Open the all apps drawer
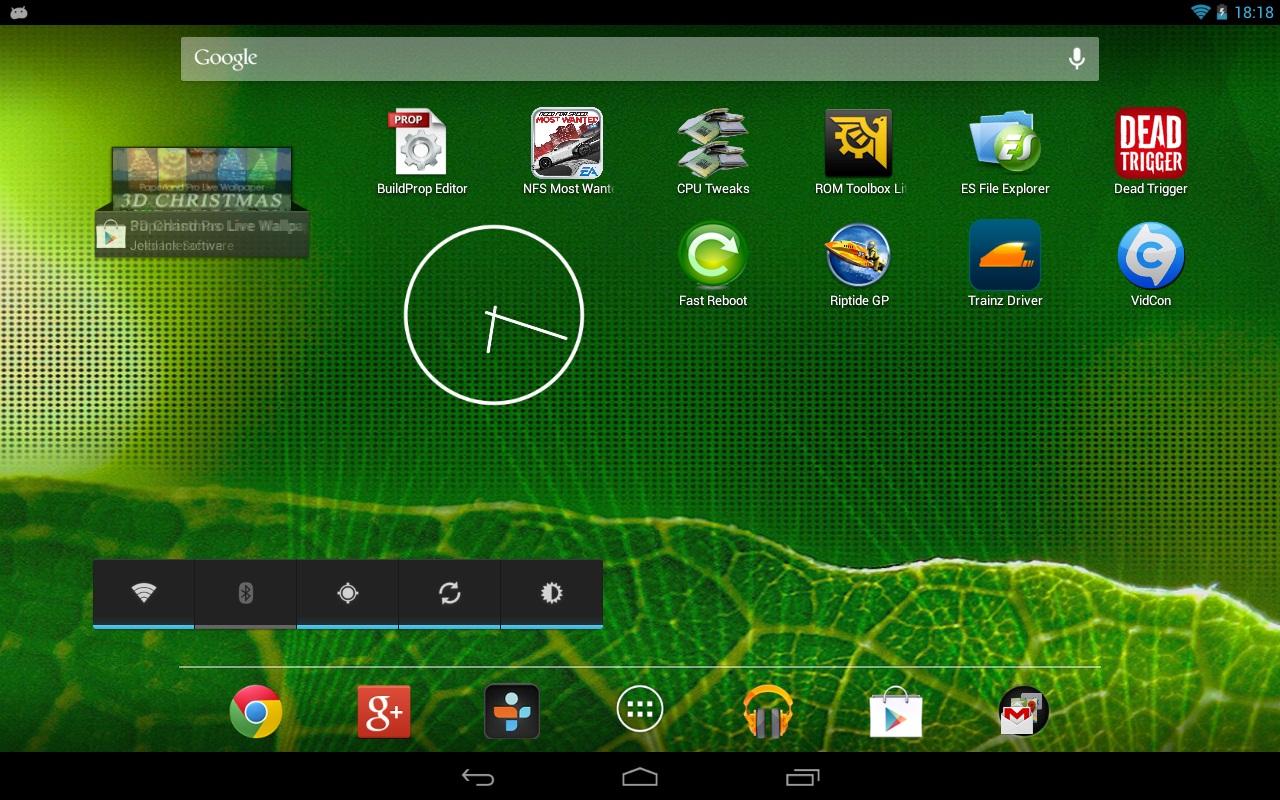 click(x=640, y=711)
